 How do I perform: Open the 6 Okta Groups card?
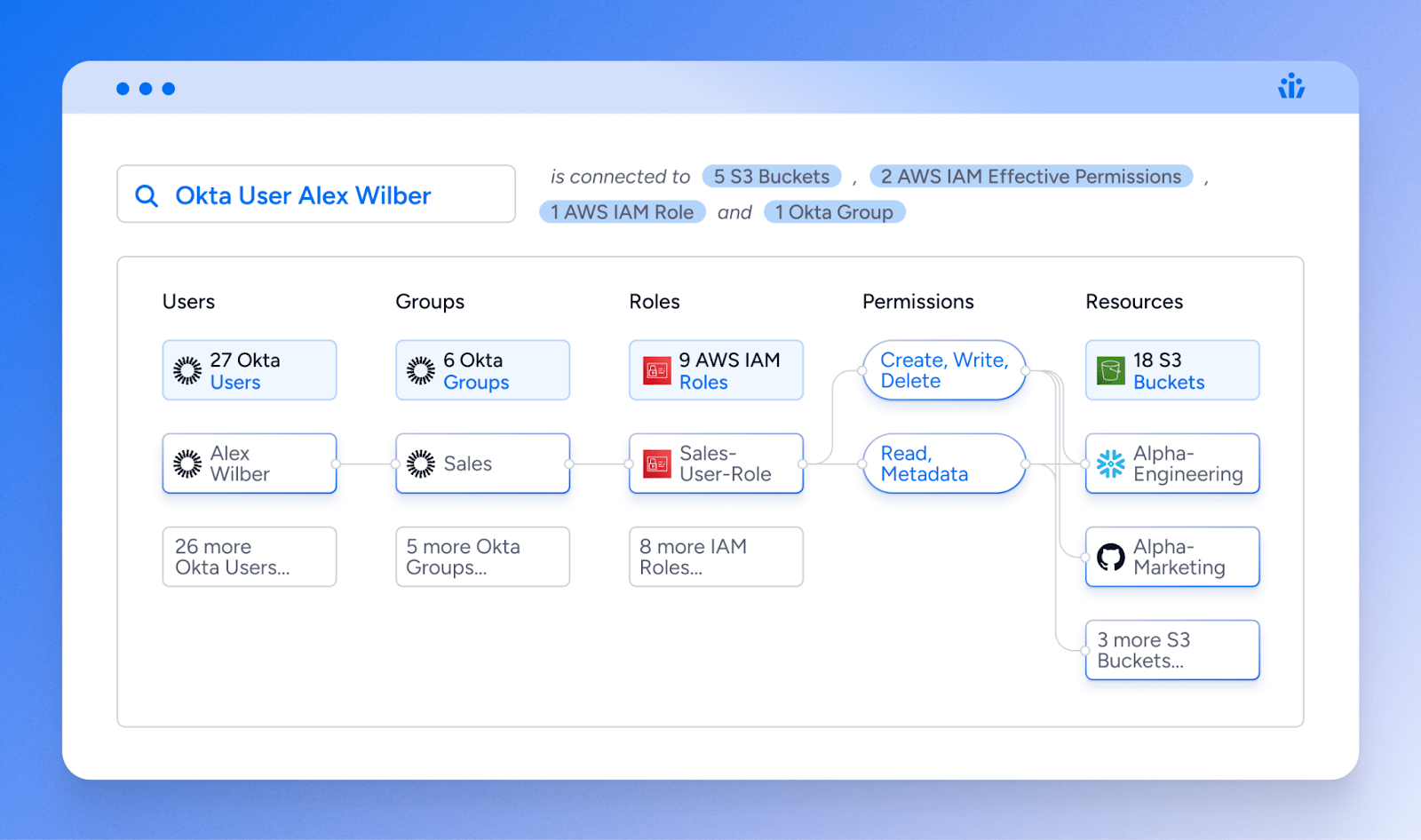(483, 370)
